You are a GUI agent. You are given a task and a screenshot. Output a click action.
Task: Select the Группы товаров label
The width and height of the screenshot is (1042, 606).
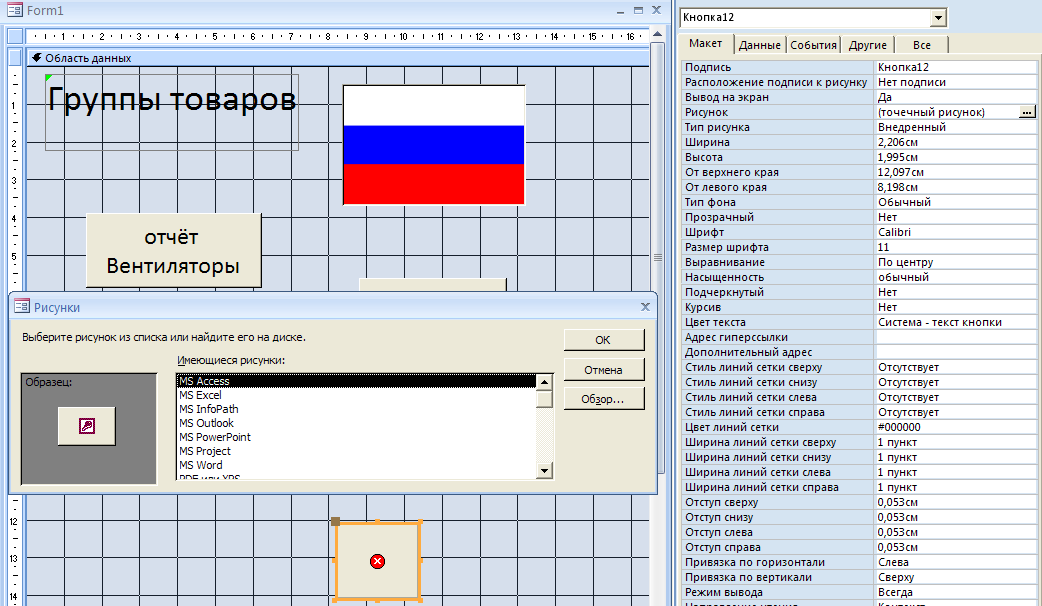click(171, 112)
